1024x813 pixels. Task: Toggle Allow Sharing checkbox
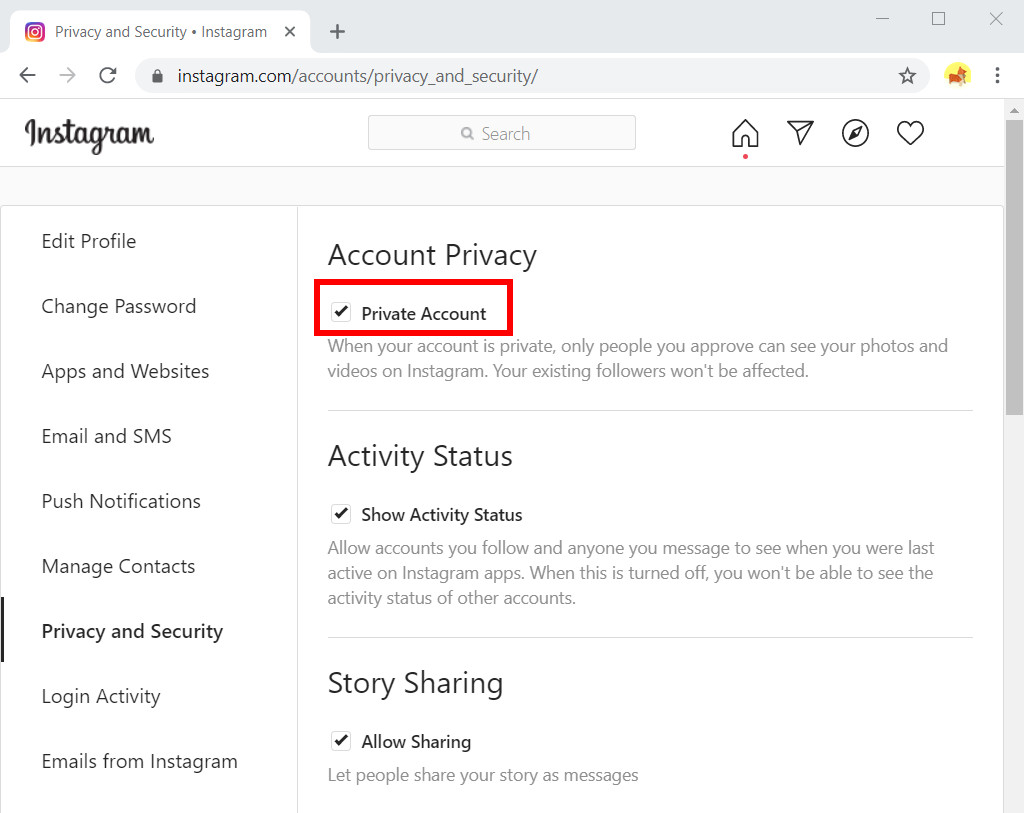341,741
